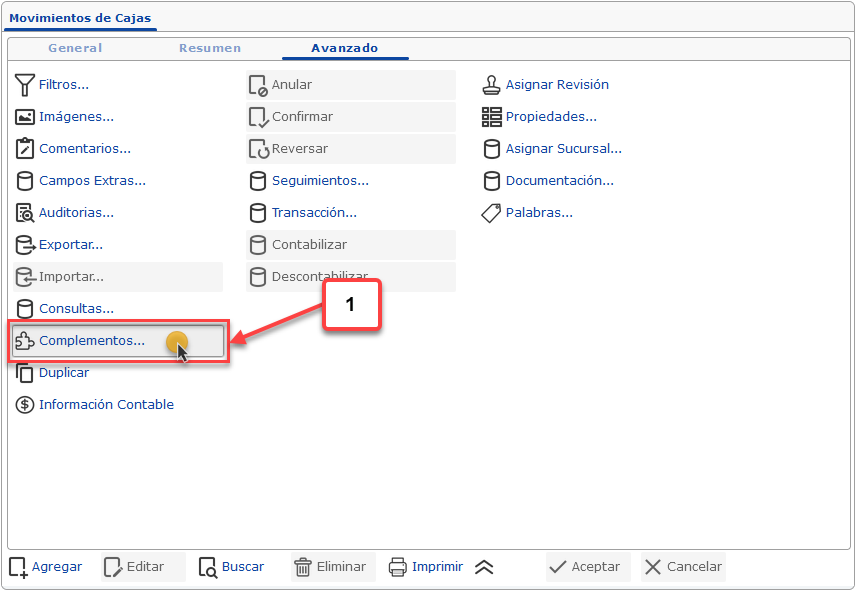Click the Propiedades grid icon
This screenshot has width=856, height=591.
point(491,117)
